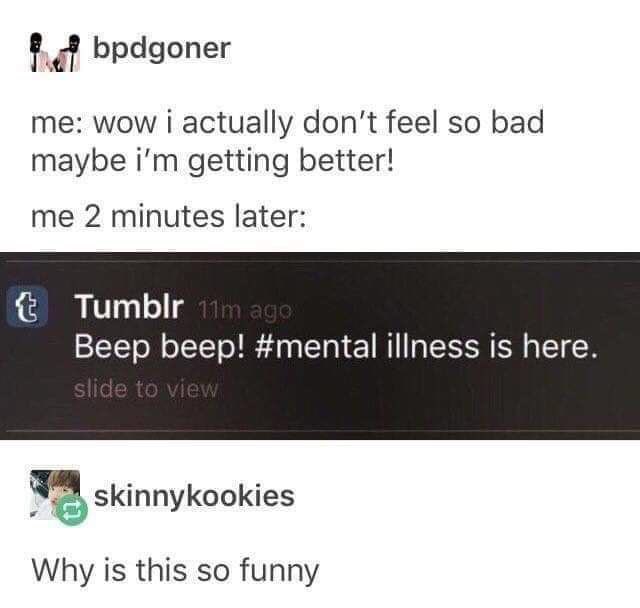Click the 'Why is this so funny' comment
This screenshot has width=640, height=608.
click(175, 570)
